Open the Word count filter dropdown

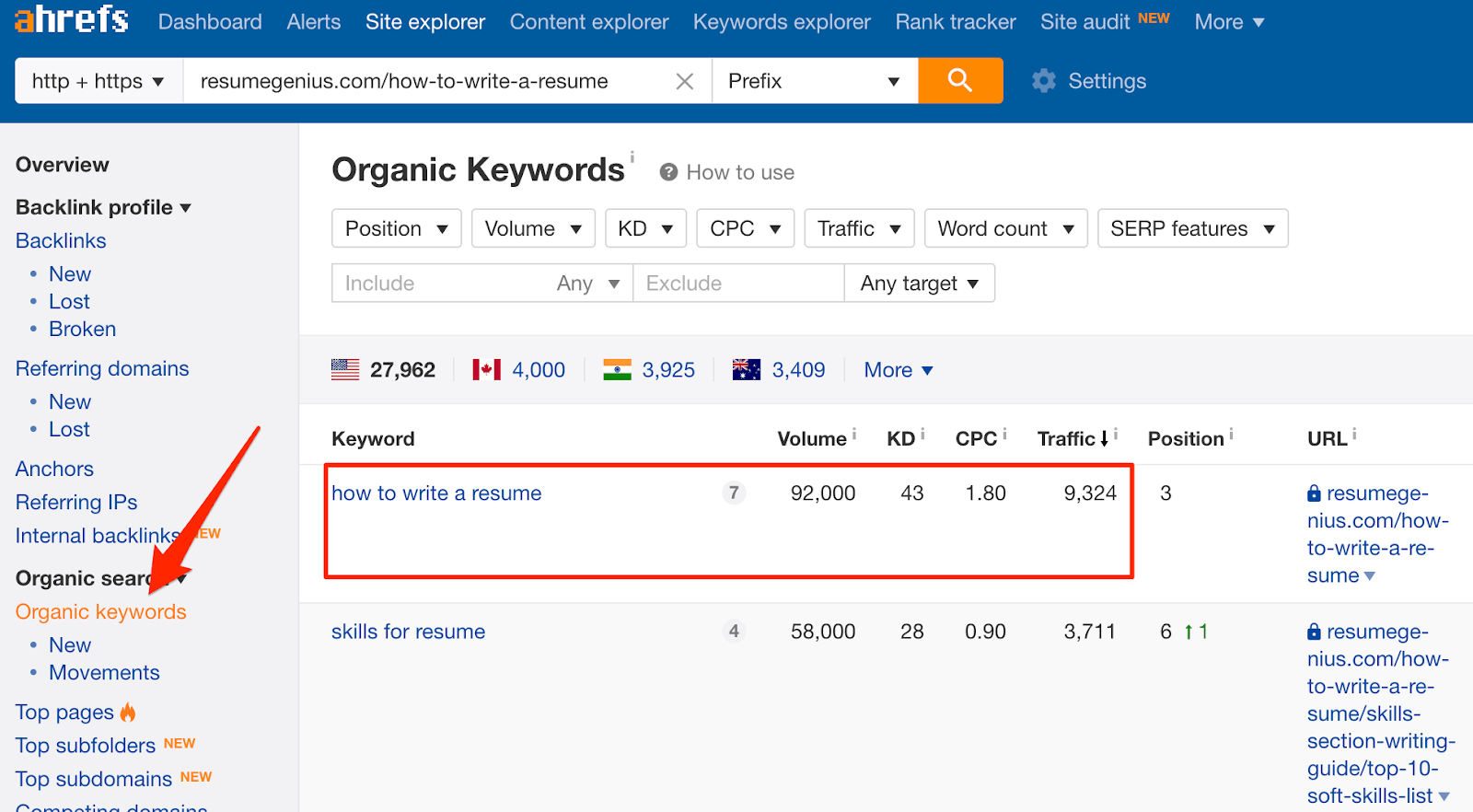(1006, 228)
